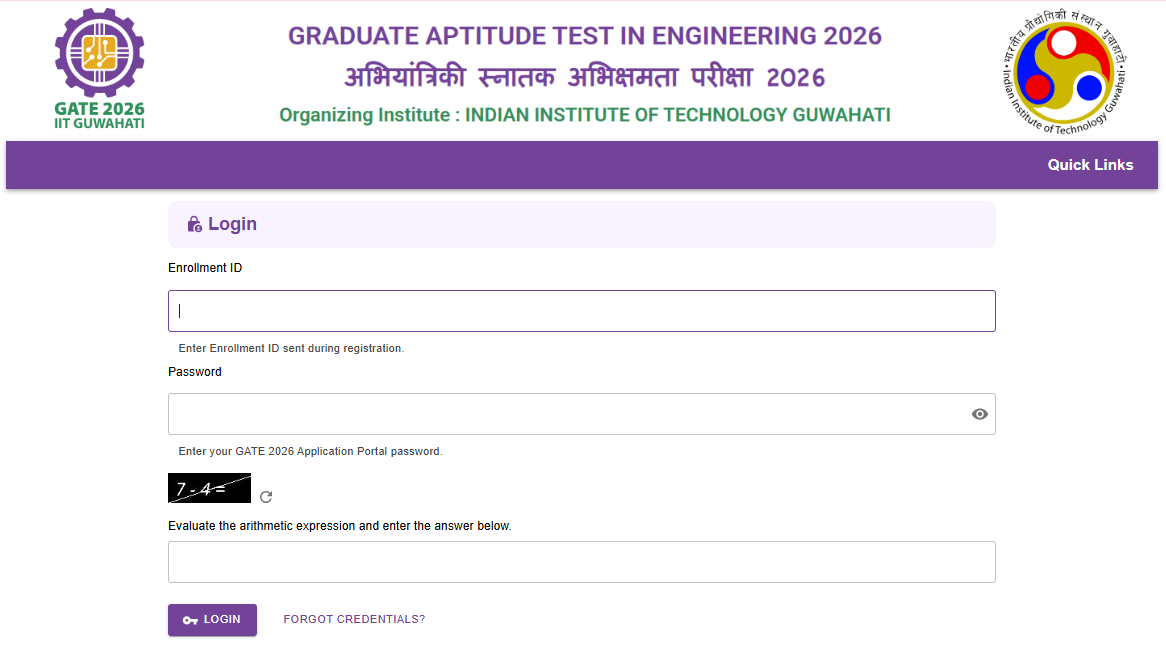The image size is (1166, 671).
Task: Click inside the Enrollment ID field
Action: 582,310
